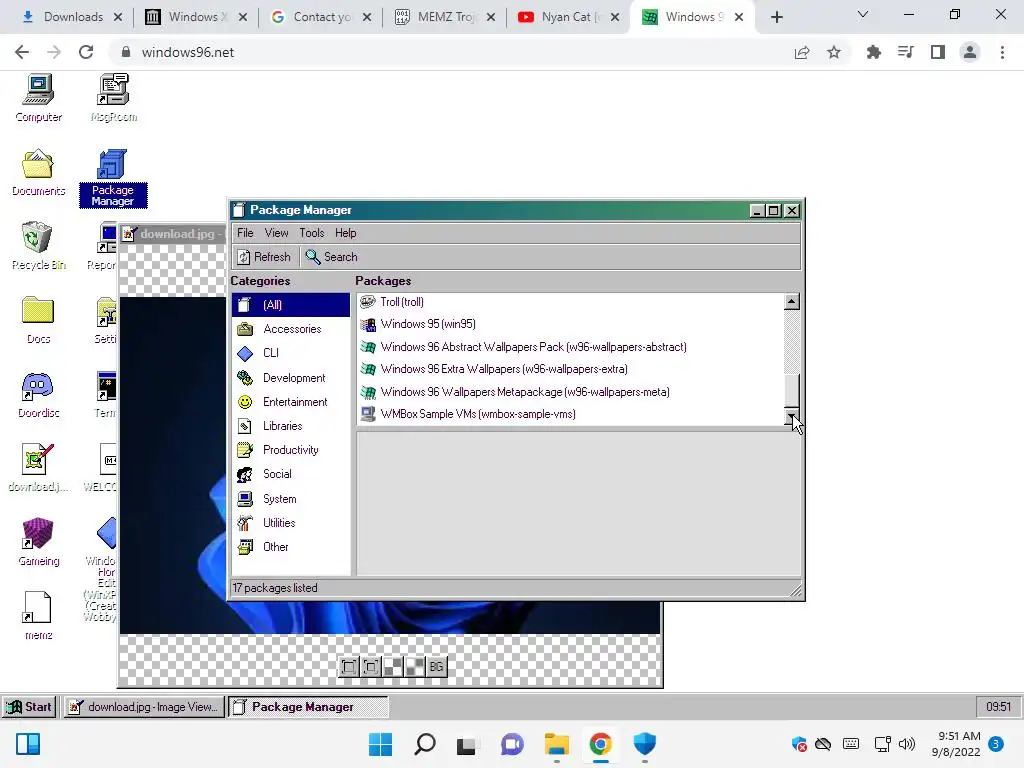Select the Accessories category
The height and width of the screenshot is (768, 1024).
pos(291,329)
